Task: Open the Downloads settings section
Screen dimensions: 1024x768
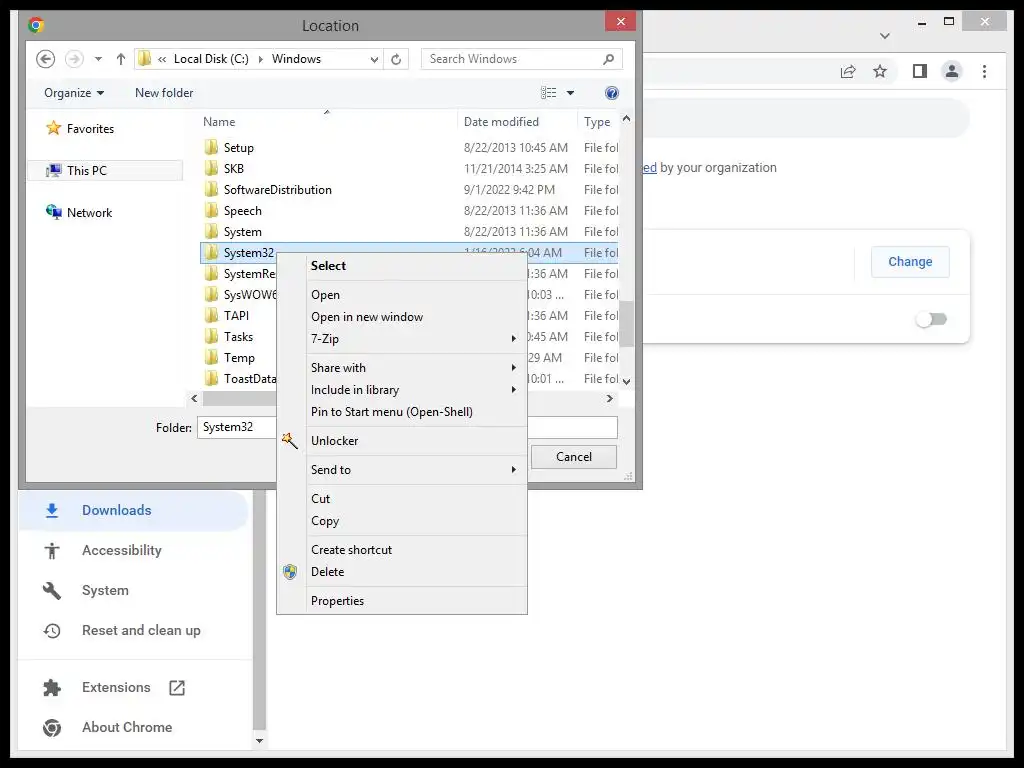Action: coord(133,511)
